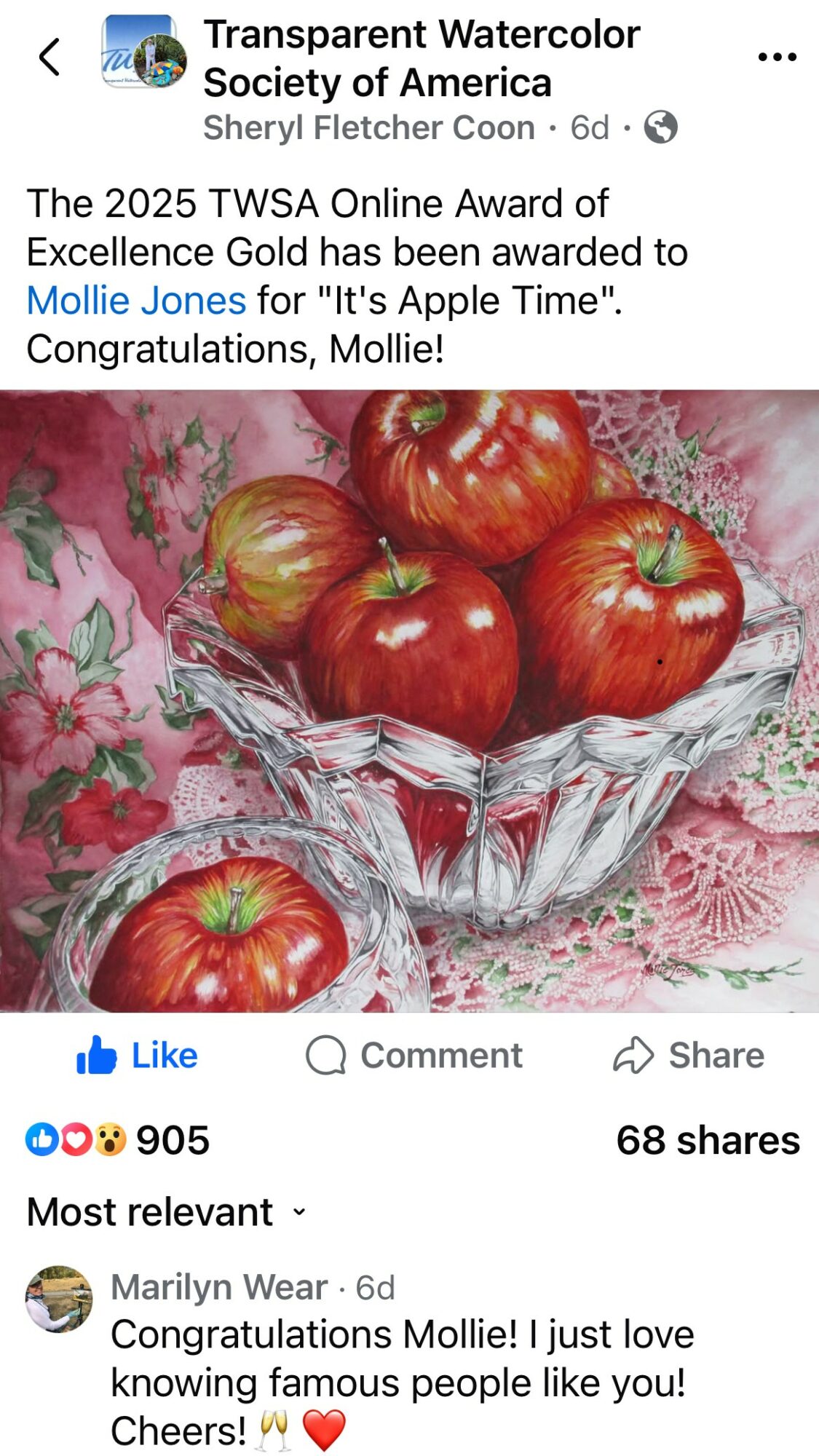Click the Like text label

pos(165,1056)
